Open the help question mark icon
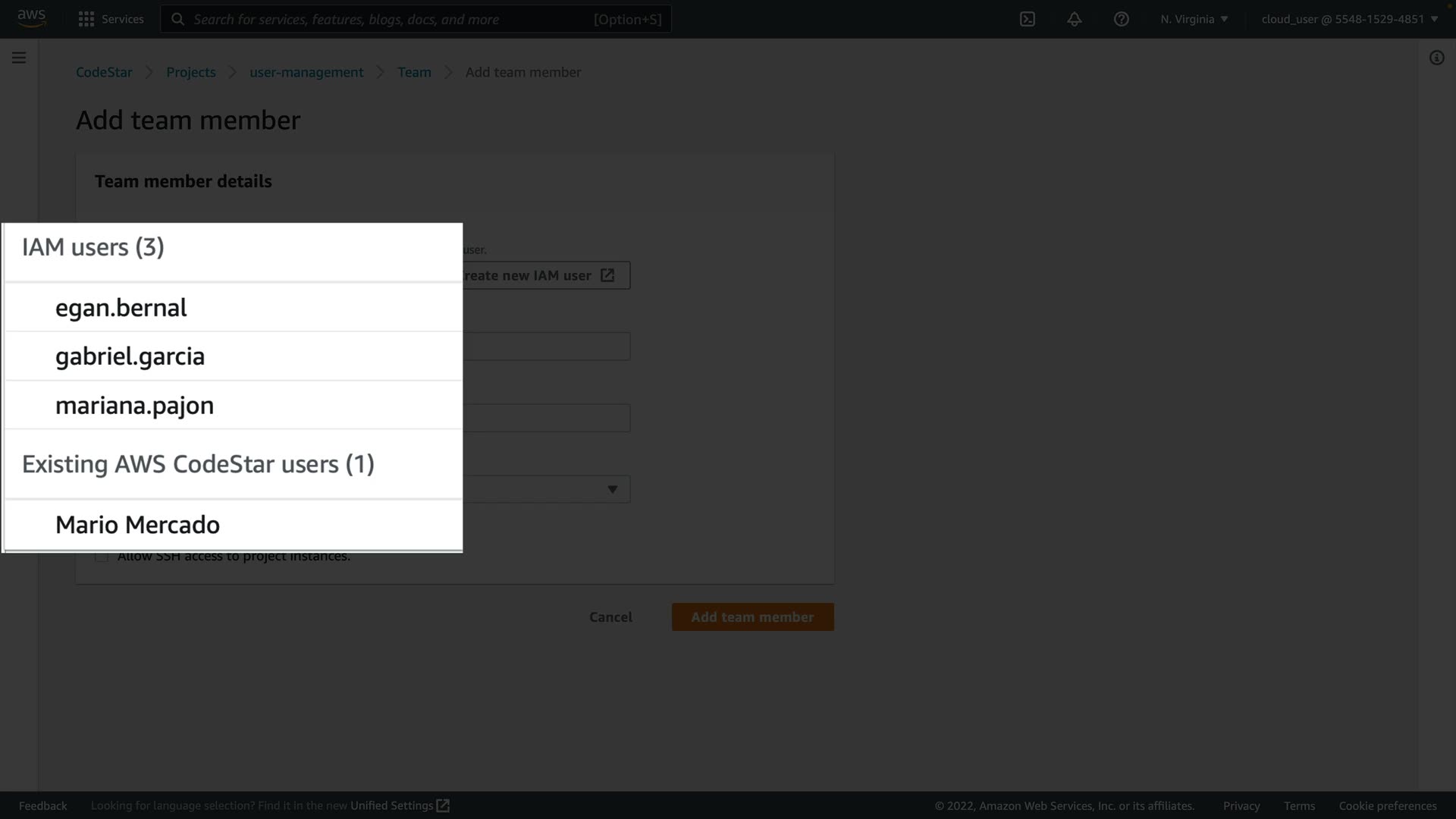 1121,19
